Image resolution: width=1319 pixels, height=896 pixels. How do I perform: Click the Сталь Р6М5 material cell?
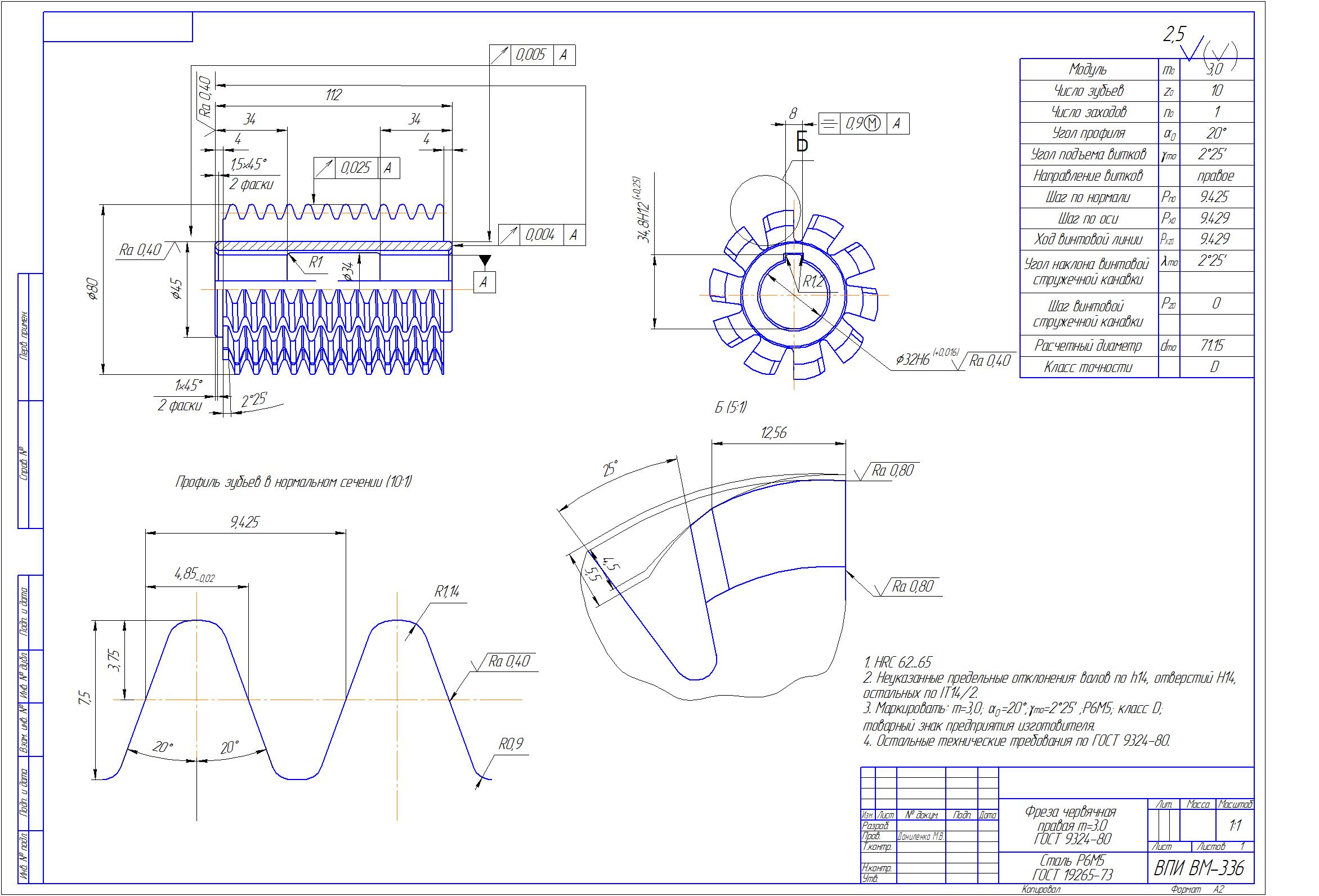pos(1074,868)
